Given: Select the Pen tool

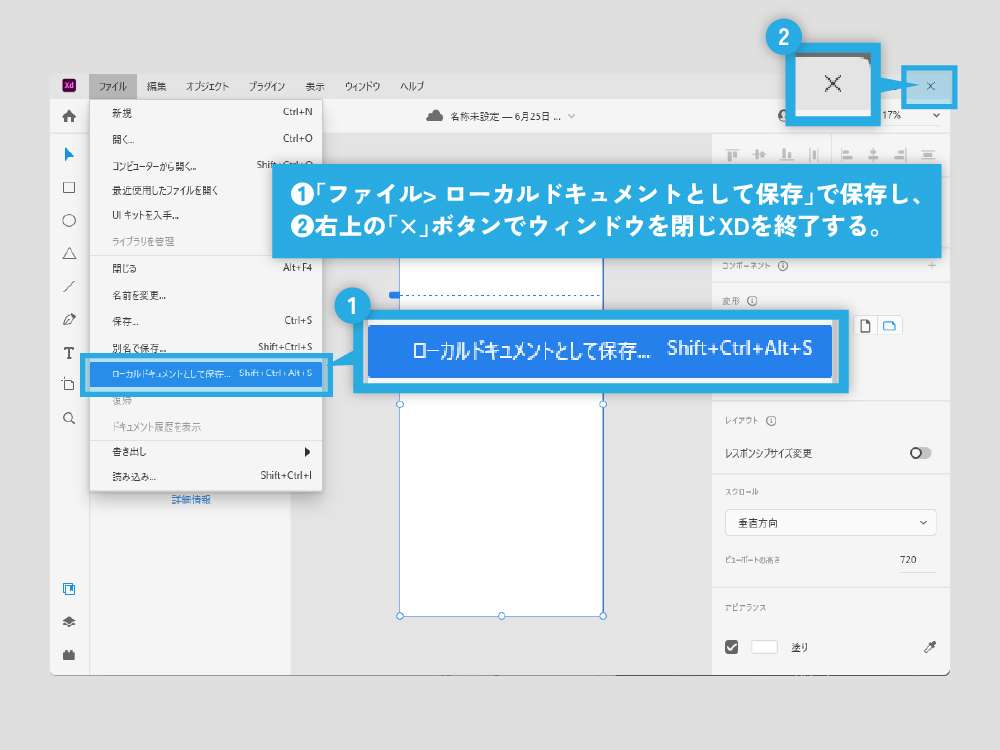Looking at the screenshot, I should point(69,320).
